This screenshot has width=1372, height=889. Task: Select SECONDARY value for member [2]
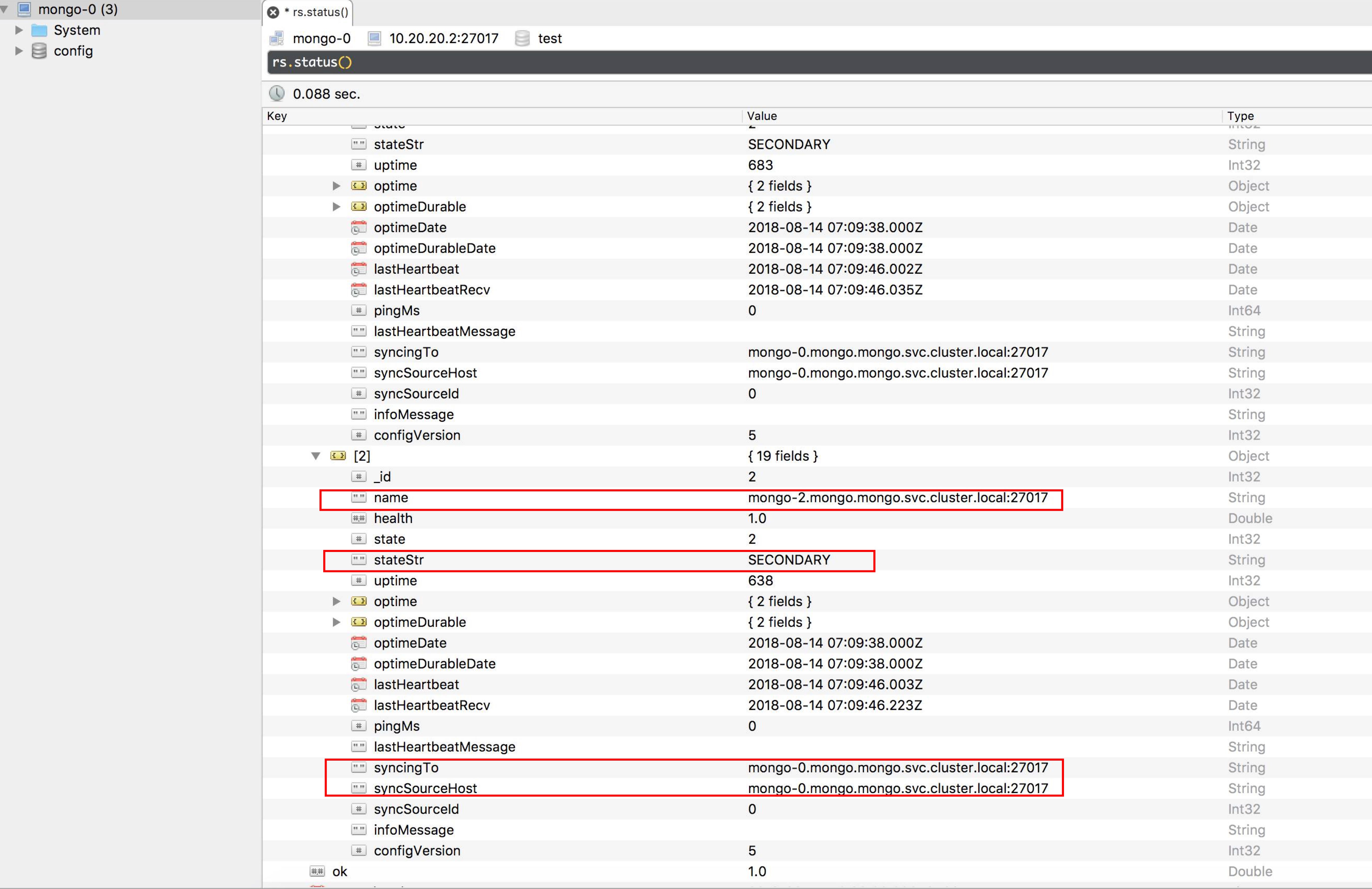(x=789, y=559)
